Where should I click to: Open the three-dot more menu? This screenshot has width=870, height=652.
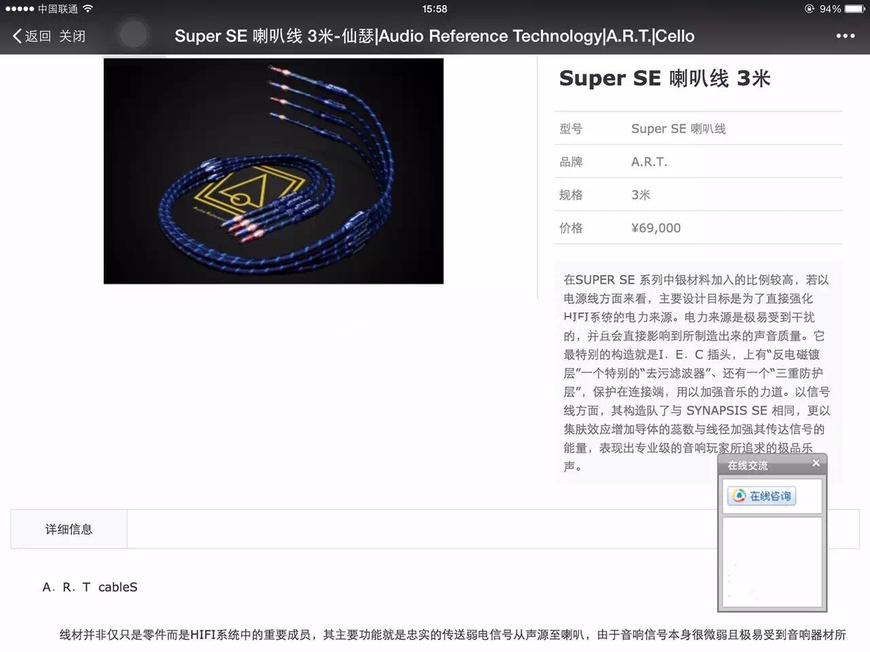tap(845, 36)
